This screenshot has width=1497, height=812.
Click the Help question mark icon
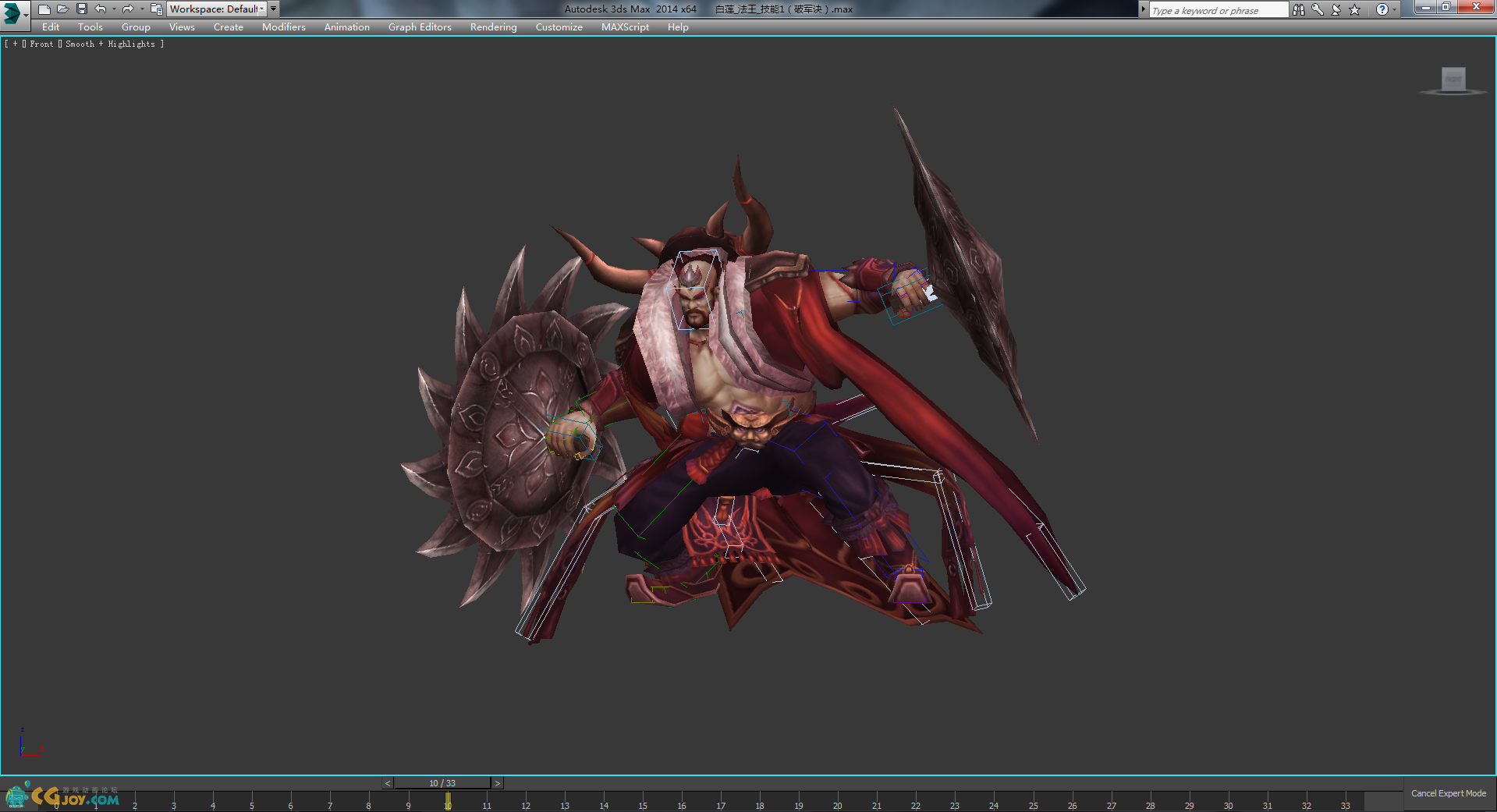tap(1382, 9)
